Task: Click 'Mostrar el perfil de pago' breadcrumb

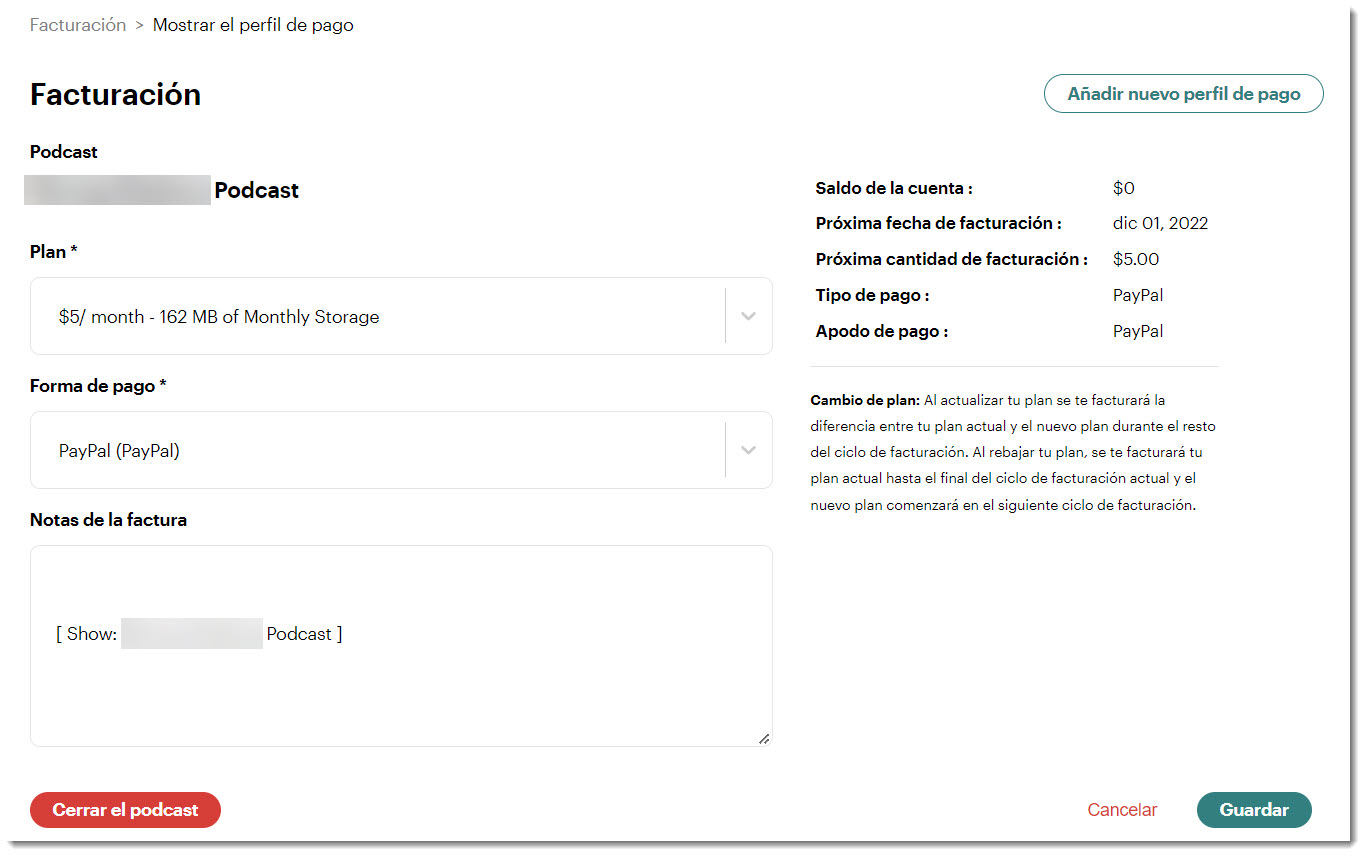Action: pyautogui.click(x=253, y=25)
